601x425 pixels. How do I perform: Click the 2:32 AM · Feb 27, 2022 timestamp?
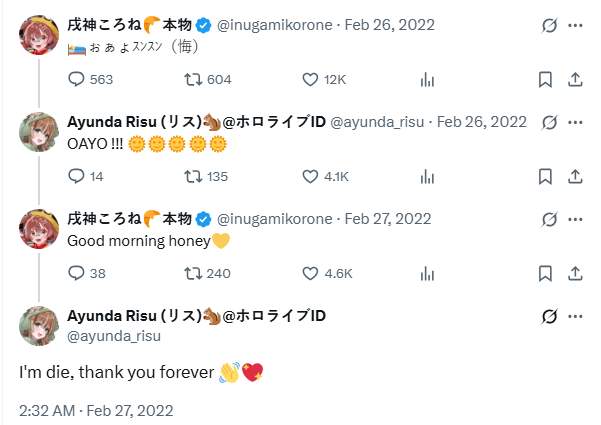[x=96, y=410]
